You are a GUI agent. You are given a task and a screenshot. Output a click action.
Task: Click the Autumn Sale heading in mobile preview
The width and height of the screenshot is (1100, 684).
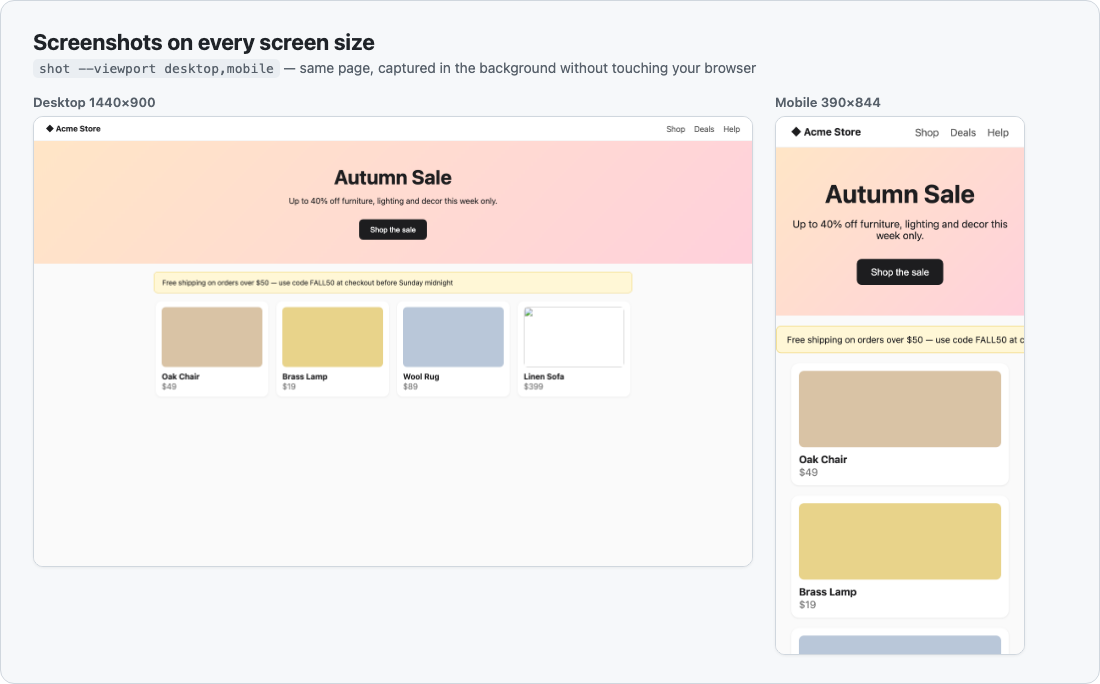(899, 194)
